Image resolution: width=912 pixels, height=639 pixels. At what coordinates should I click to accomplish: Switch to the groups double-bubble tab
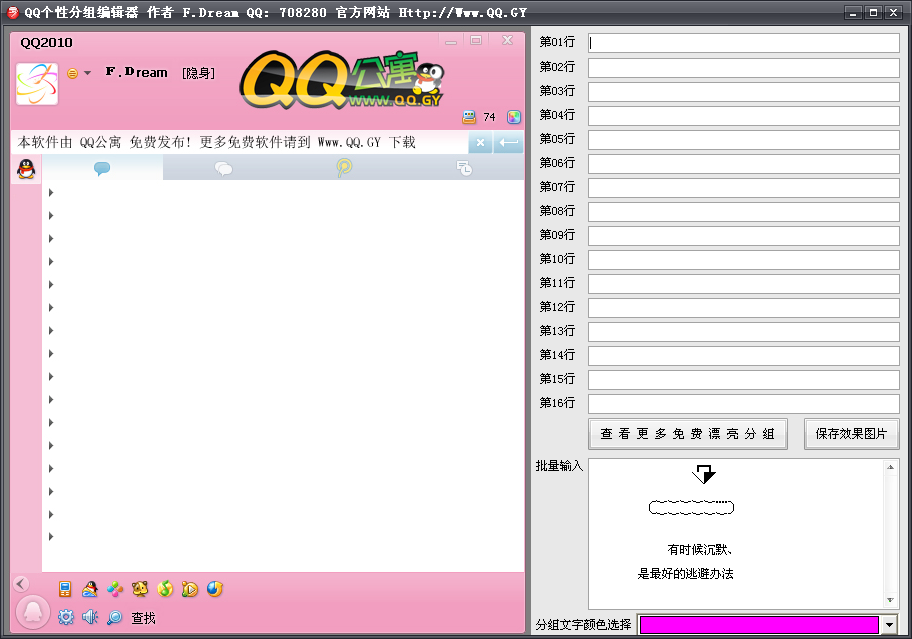(x=223, y=168)
